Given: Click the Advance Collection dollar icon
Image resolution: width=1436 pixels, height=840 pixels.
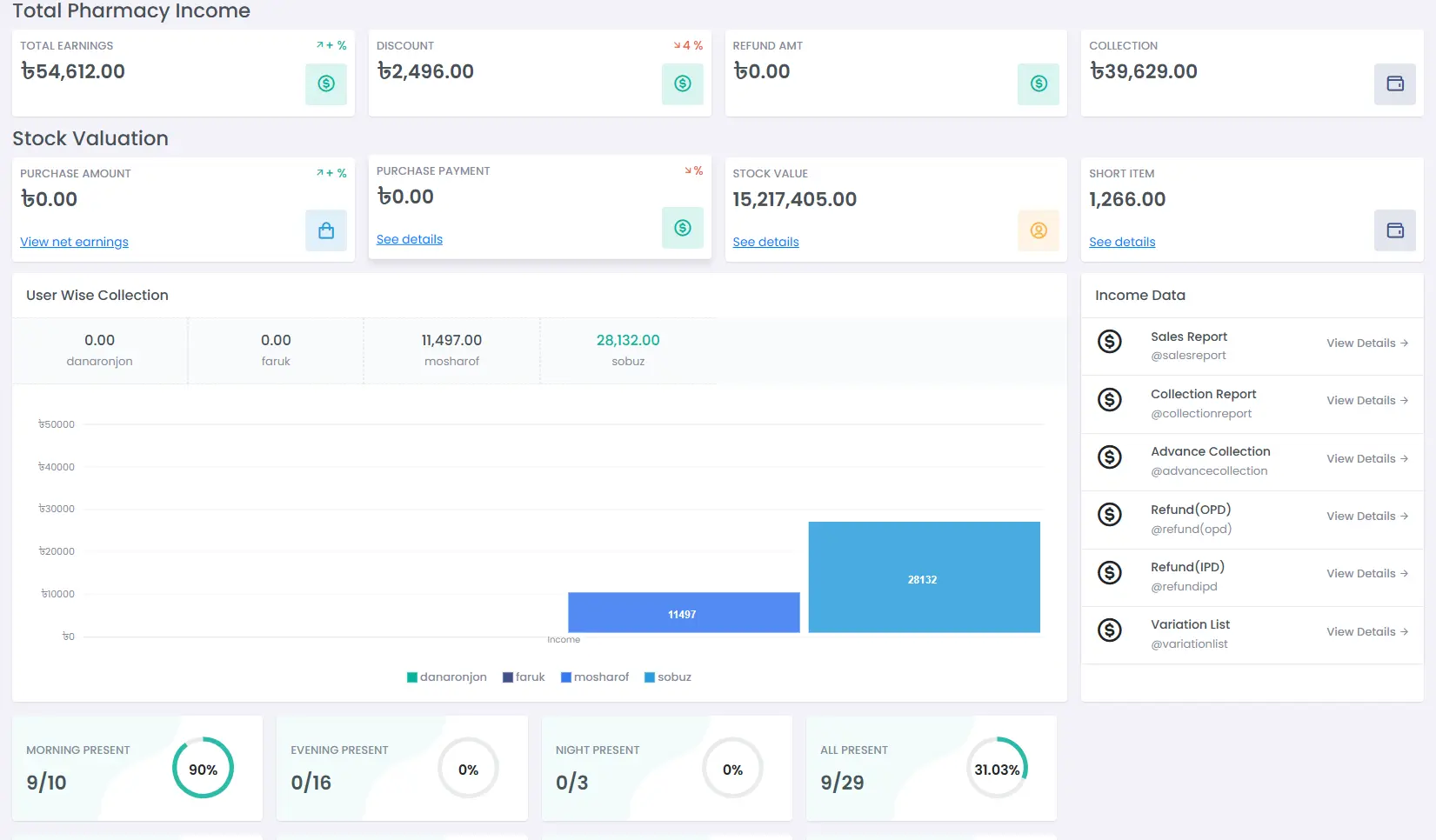Looking at the screenshot, I should pyautogui.click(x=1110, y=457).
